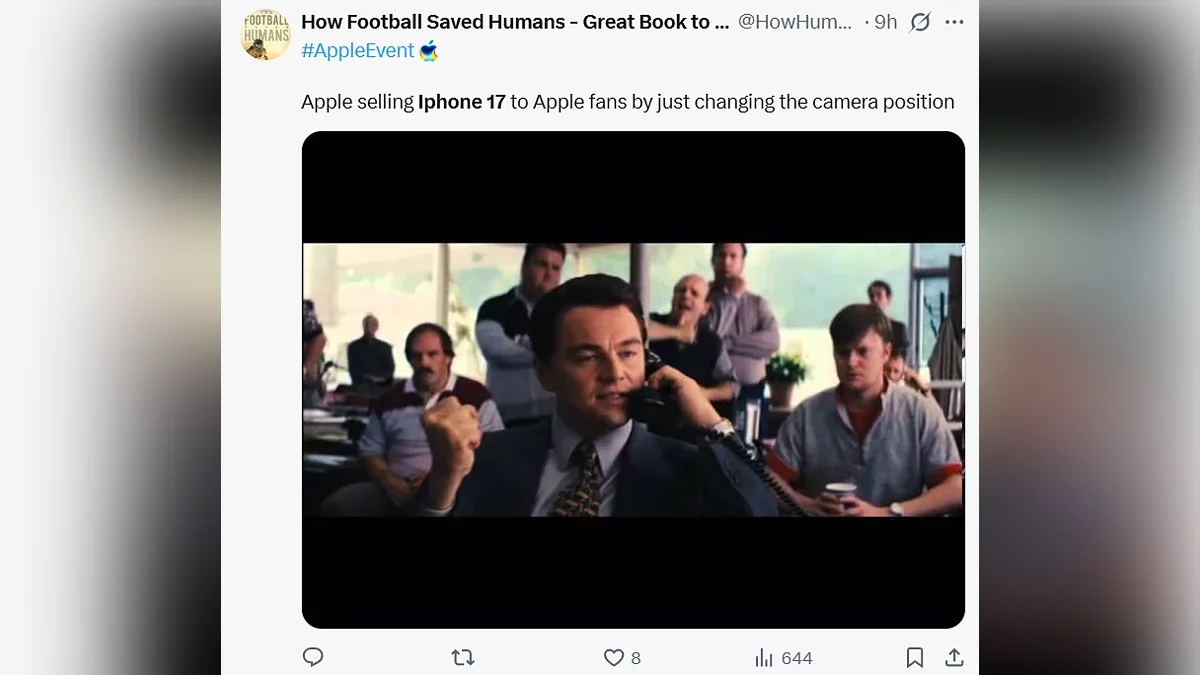Viewport: 1200px width, 675px height.
Task: Click the @HowHum... handle
Action: pos(795,22)
